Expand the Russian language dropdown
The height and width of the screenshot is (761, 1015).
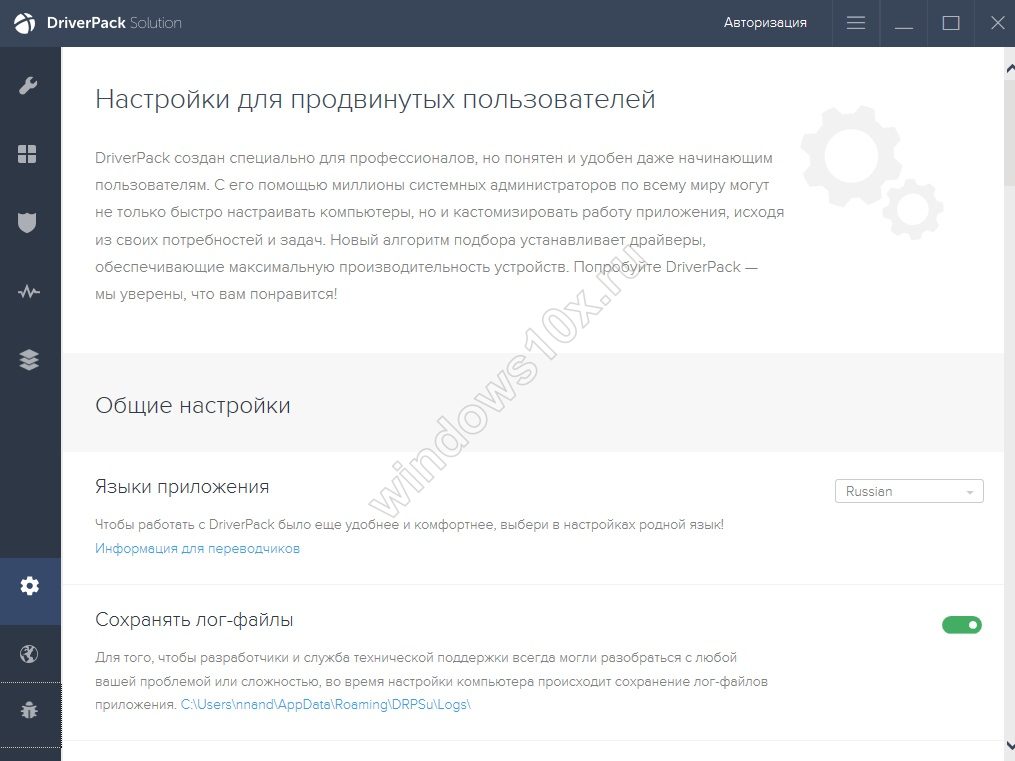[909, 491]
